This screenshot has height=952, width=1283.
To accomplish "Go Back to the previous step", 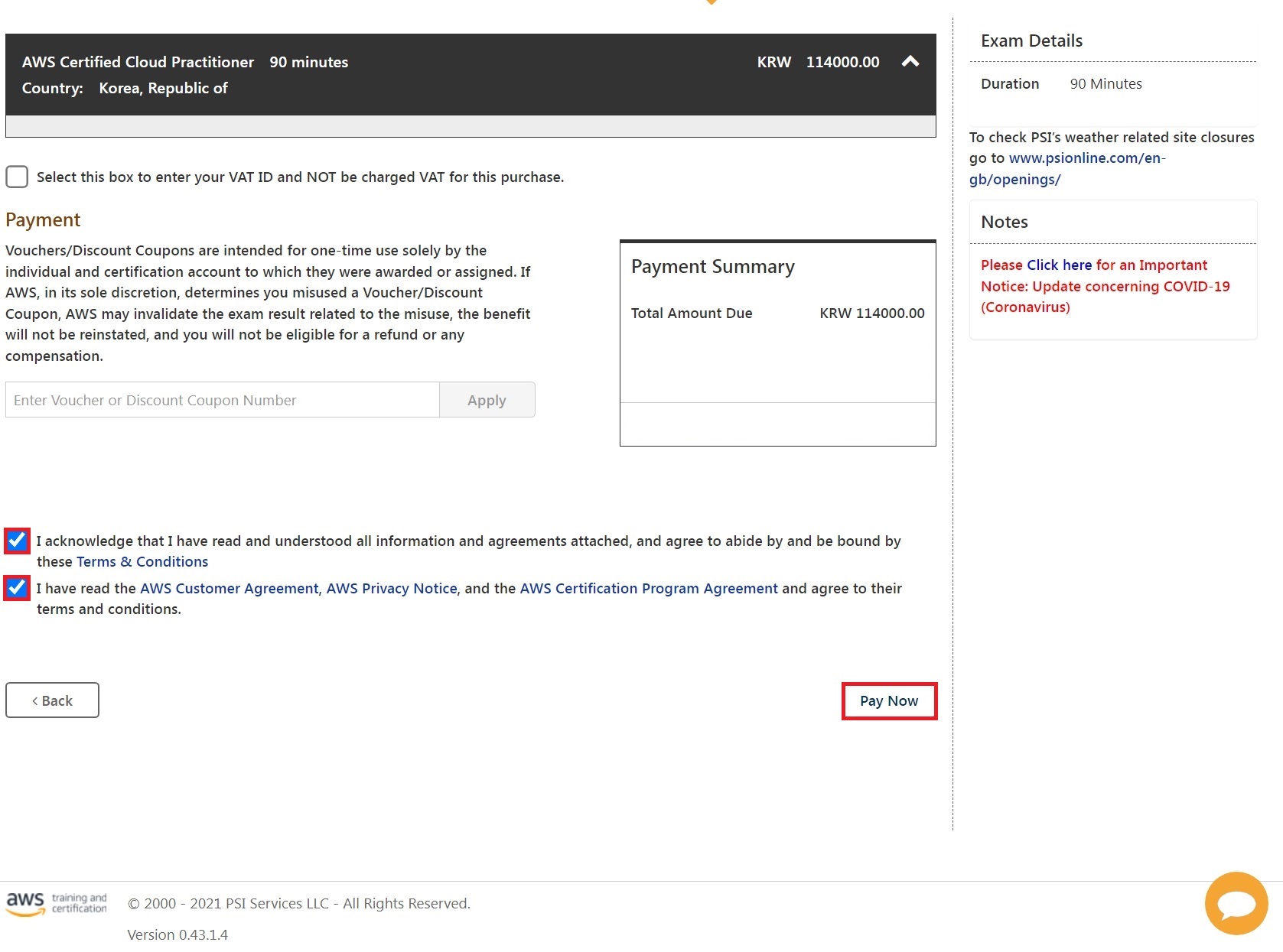I will point(52,700).
